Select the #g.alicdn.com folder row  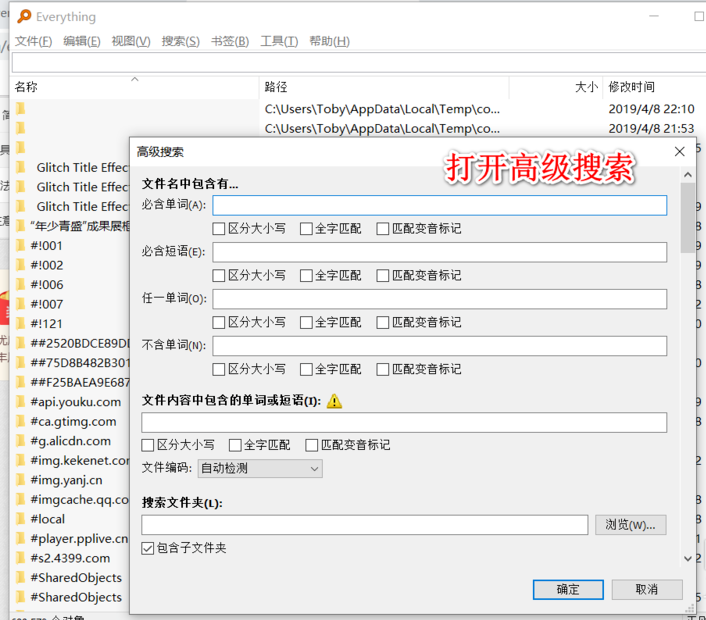70,441
